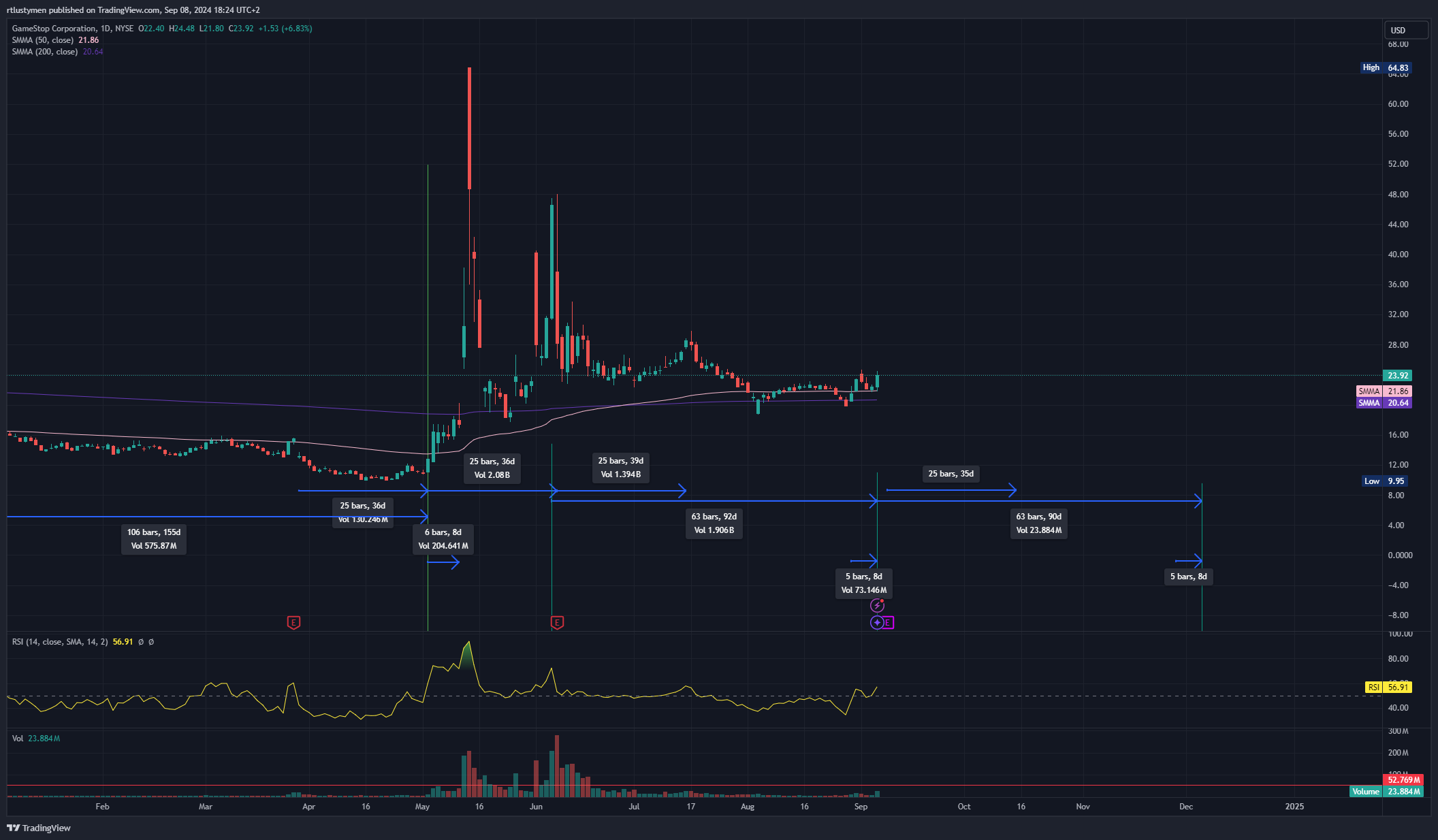The image size is (1438, 840).
Task: Click the published-on-TradingView.com header text
Action: 133,10
